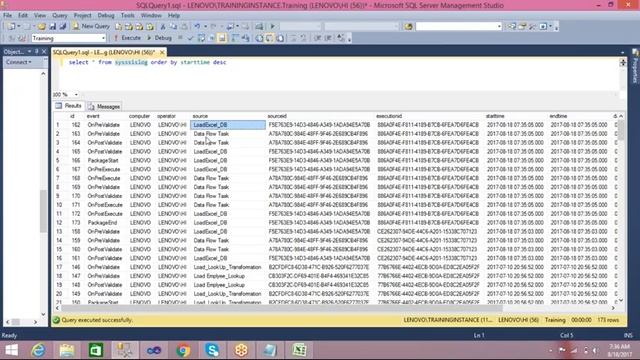Select the LoadExcel_DB cell in row 1
This screenshot has height=360, width=640.
(228, 125)
